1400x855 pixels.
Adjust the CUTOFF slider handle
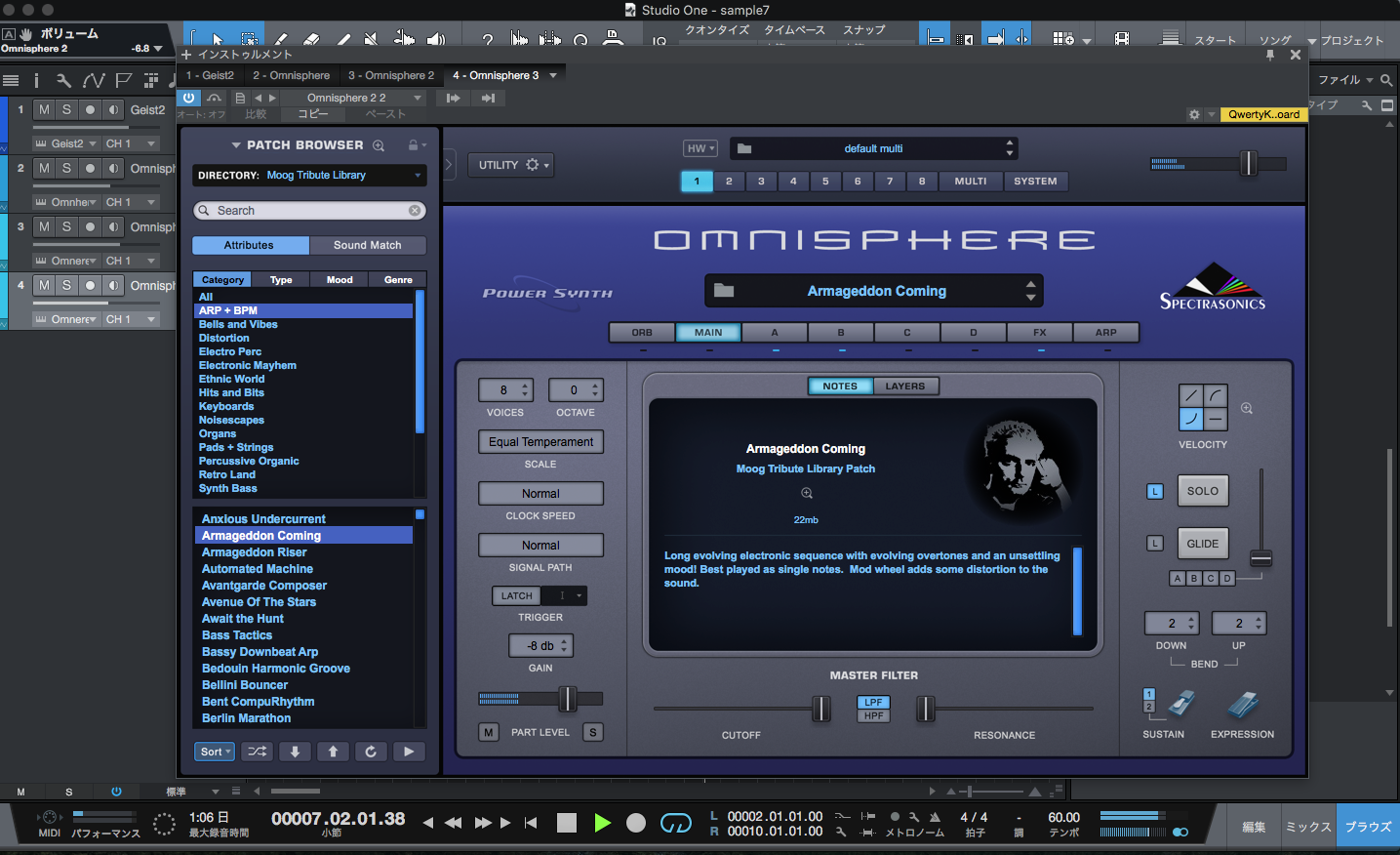821,710
